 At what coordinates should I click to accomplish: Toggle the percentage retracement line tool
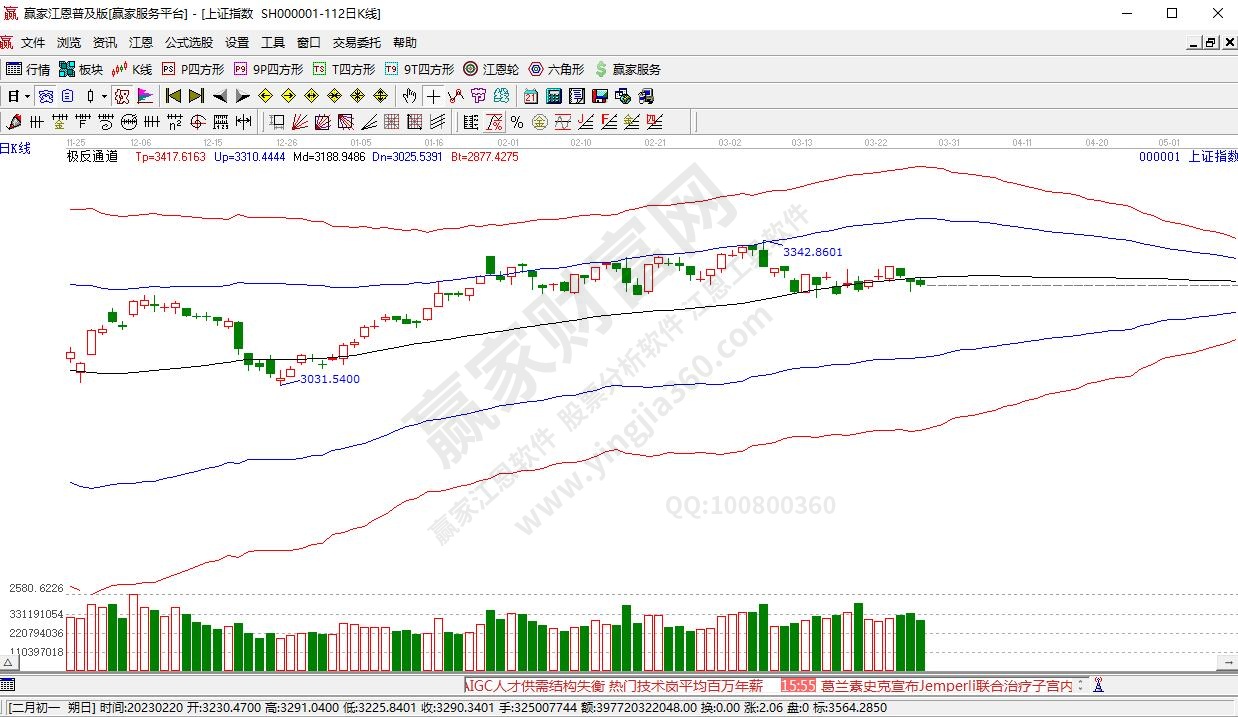pyautogui.click(x=494, y=122)
